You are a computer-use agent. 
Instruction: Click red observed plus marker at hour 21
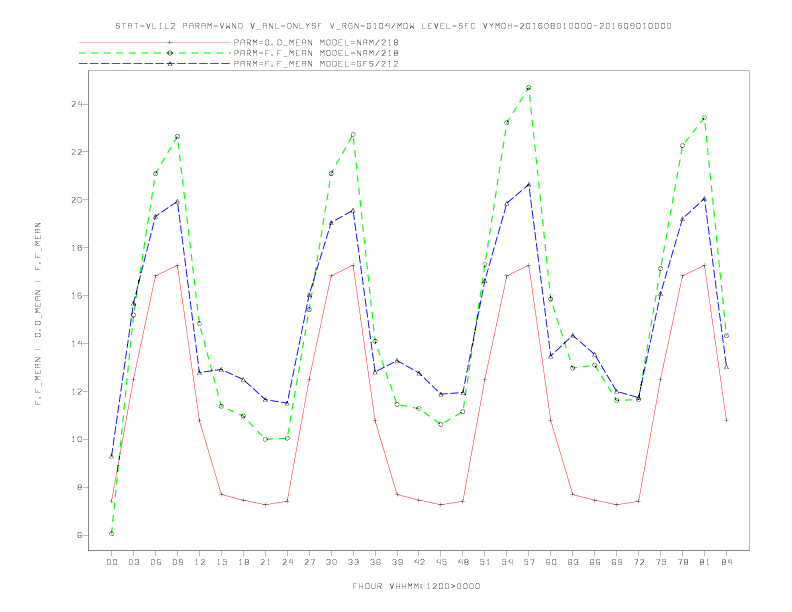click(265, 504)
